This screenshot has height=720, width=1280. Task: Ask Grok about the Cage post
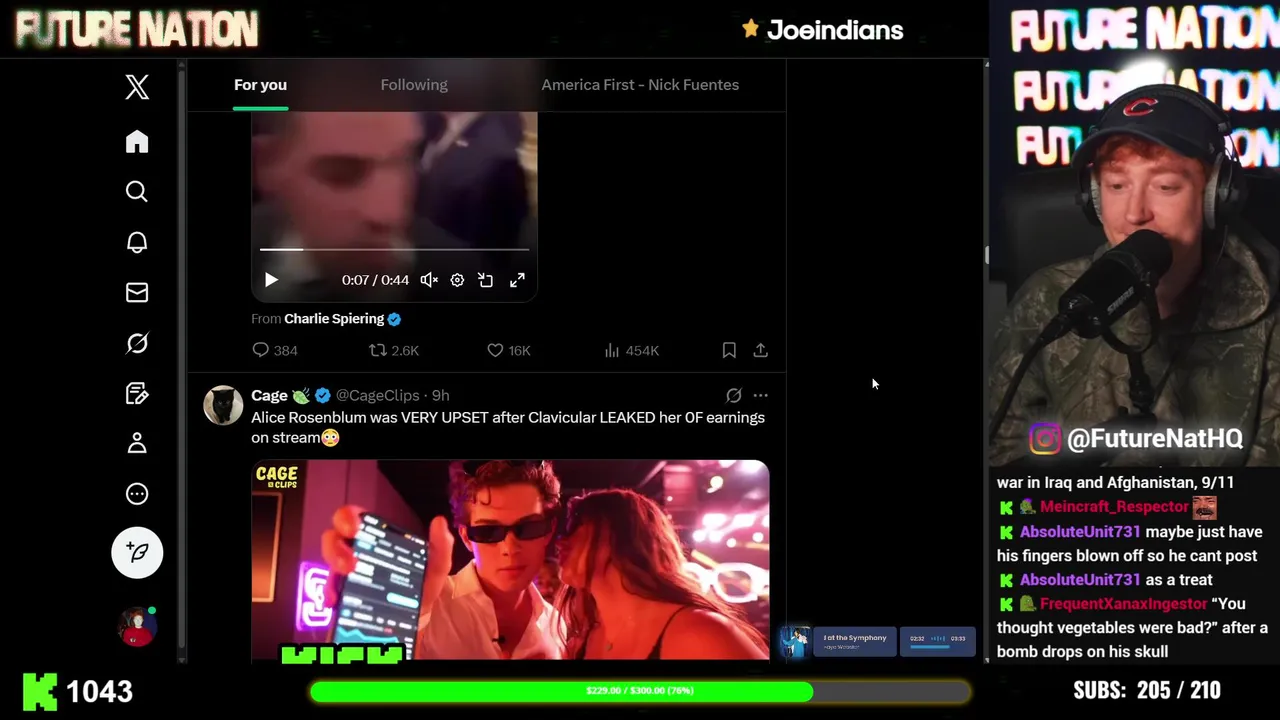point(733,395)
